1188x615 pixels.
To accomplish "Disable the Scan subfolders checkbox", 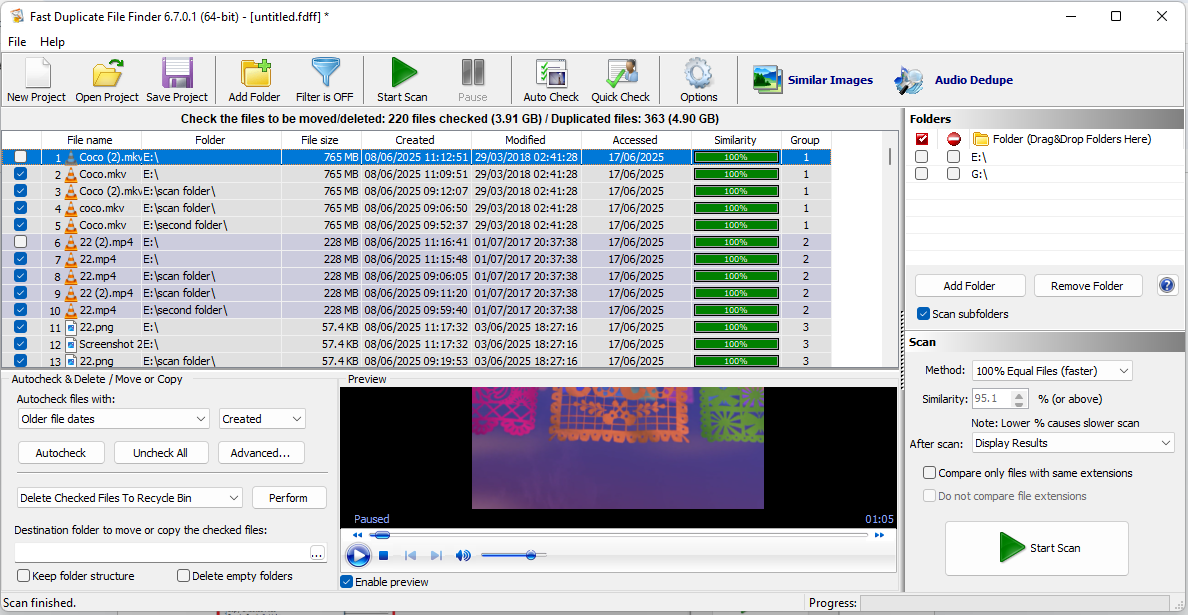I will (x=924, y=314).
